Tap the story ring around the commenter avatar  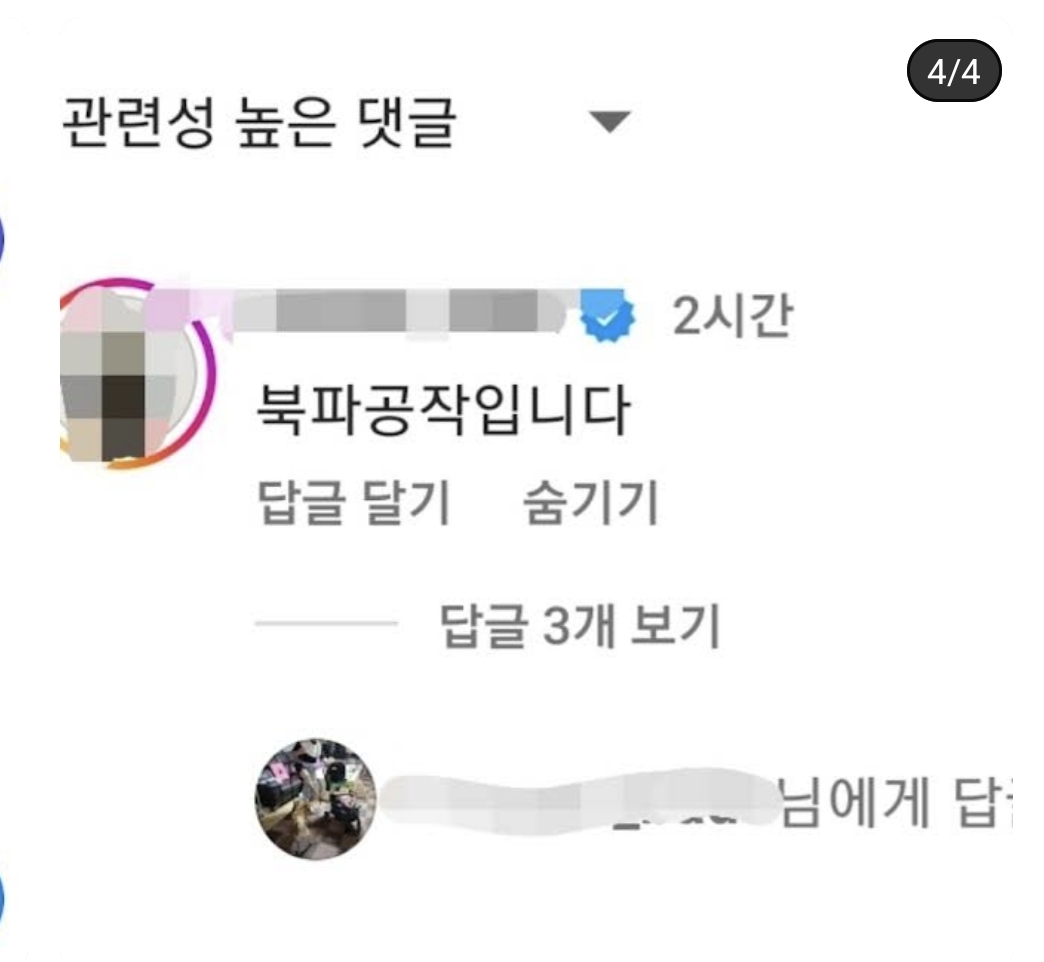[136, 373]
